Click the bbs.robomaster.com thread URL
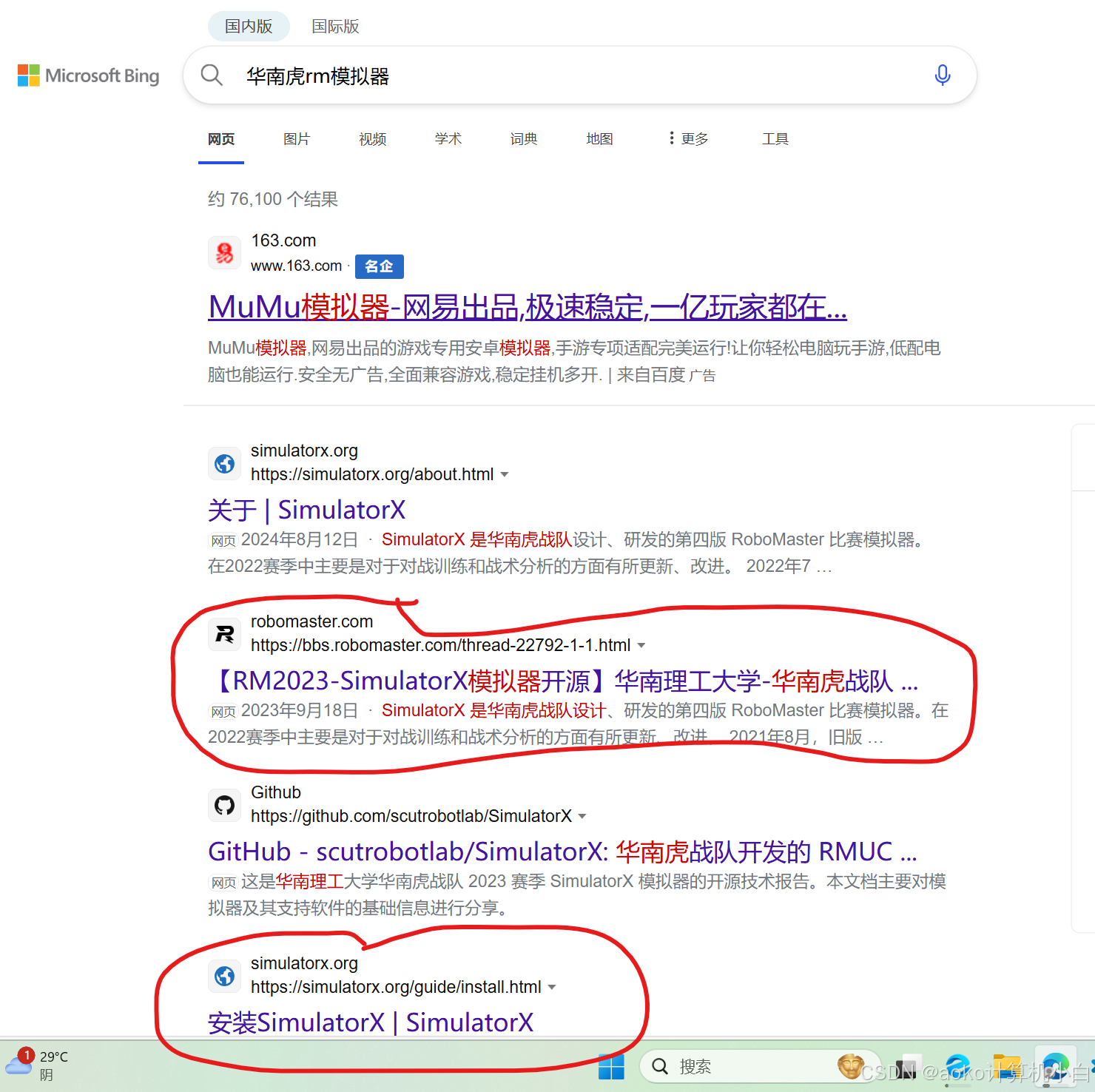 tap(441, 645)
